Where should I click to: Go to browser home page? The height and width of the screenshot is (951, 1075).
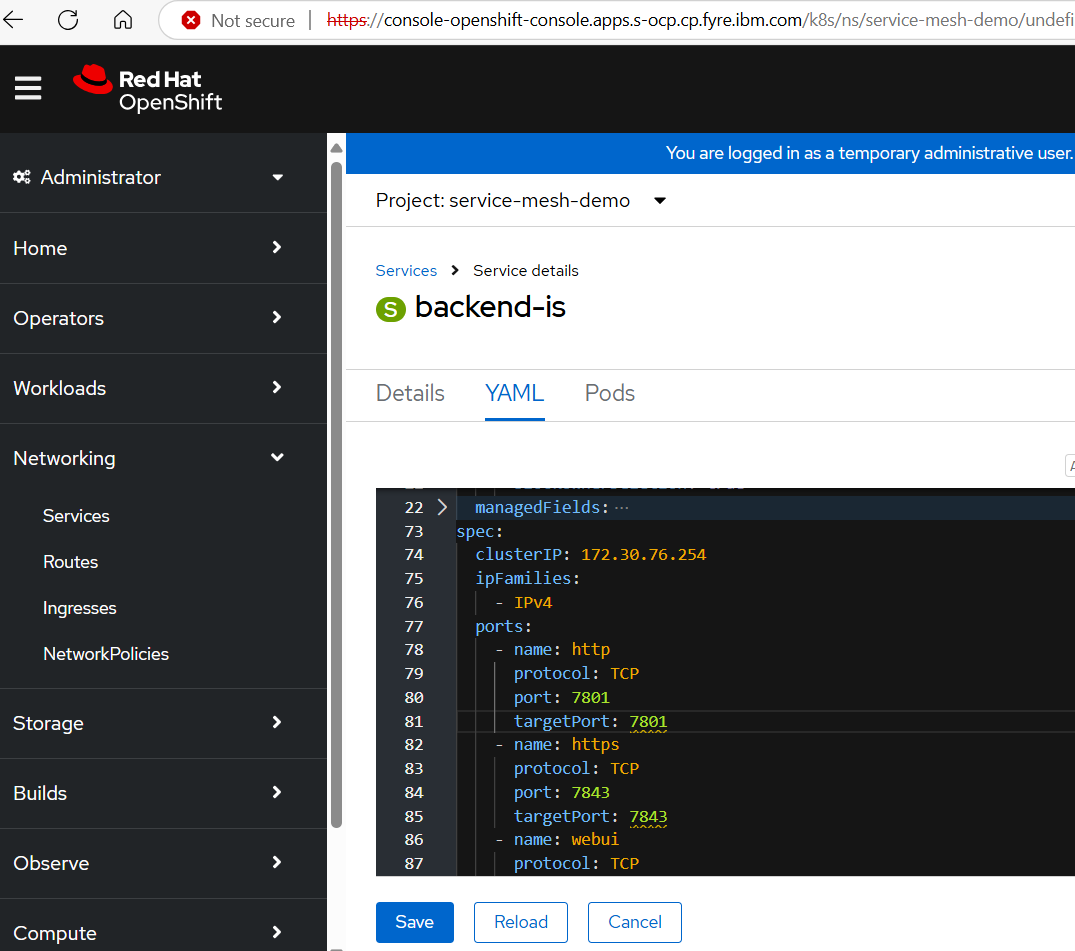(123, 20)
